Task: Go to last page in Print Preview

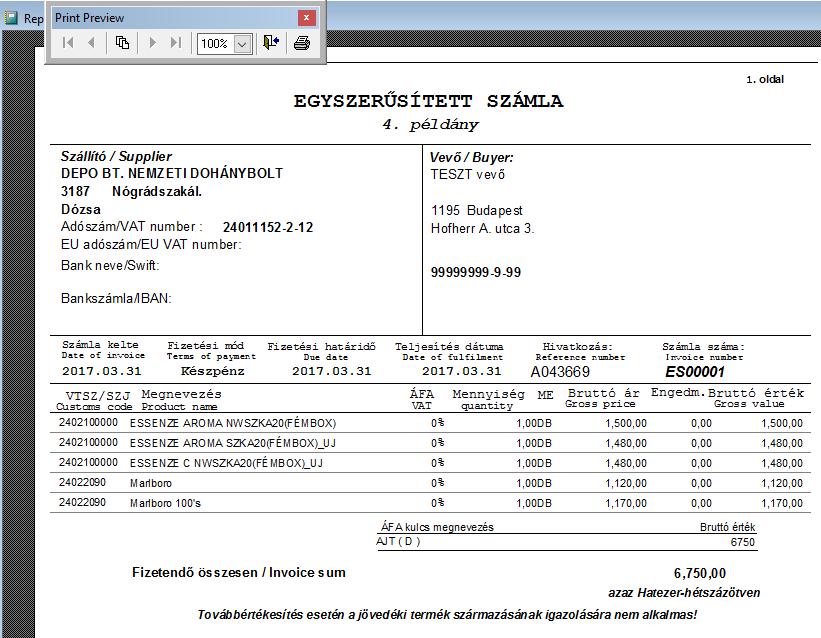Action: click(176, 42)
